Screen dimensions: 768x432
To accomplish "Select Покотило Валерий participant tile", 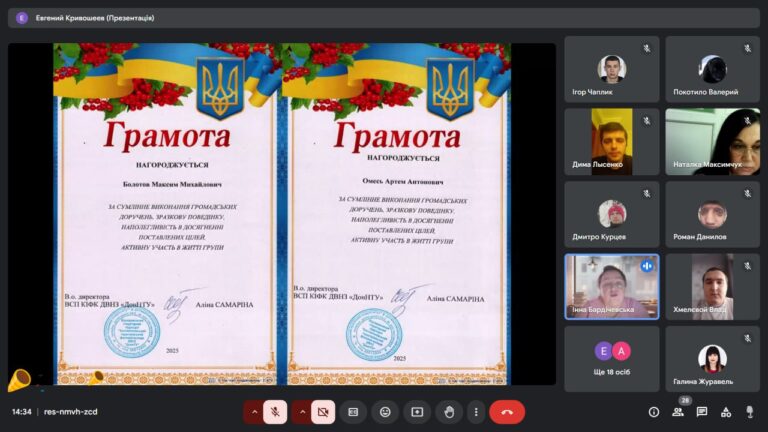I will click(x=713, y=69).
